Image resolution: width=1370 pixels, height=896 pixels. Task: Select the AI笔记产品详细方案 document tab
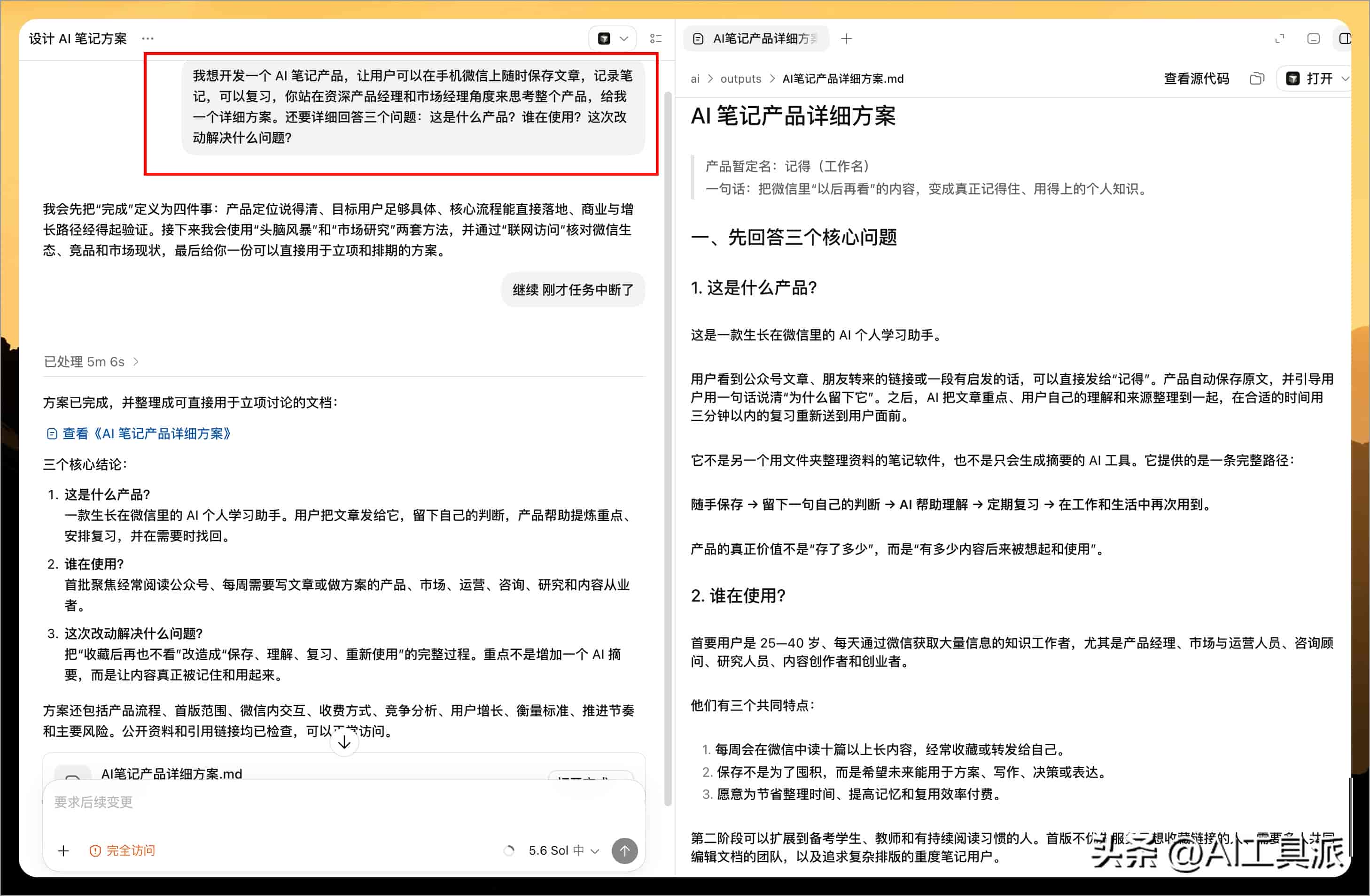(756, 39)
